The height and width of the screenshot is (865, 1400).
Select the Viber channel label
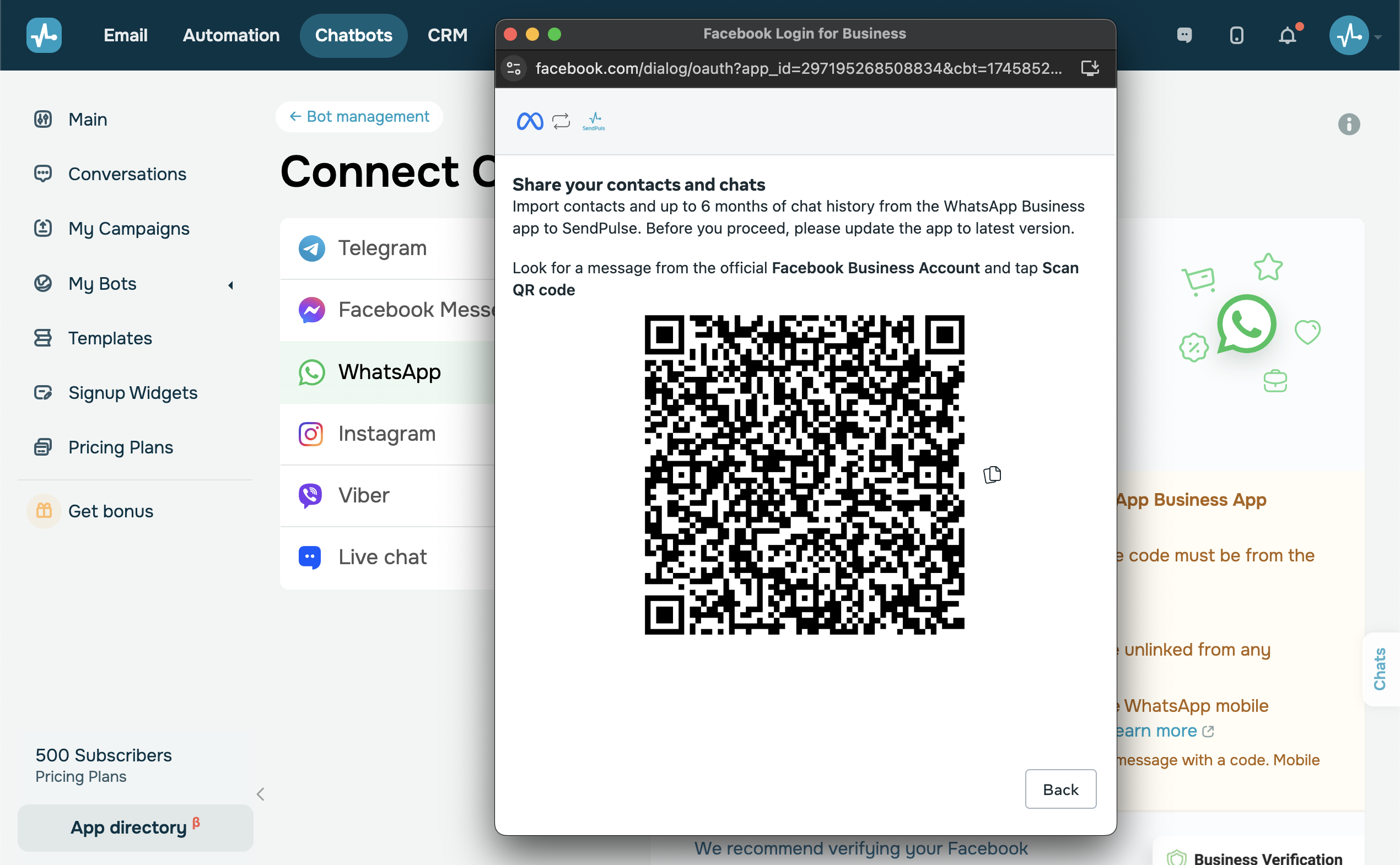point(363,495)
